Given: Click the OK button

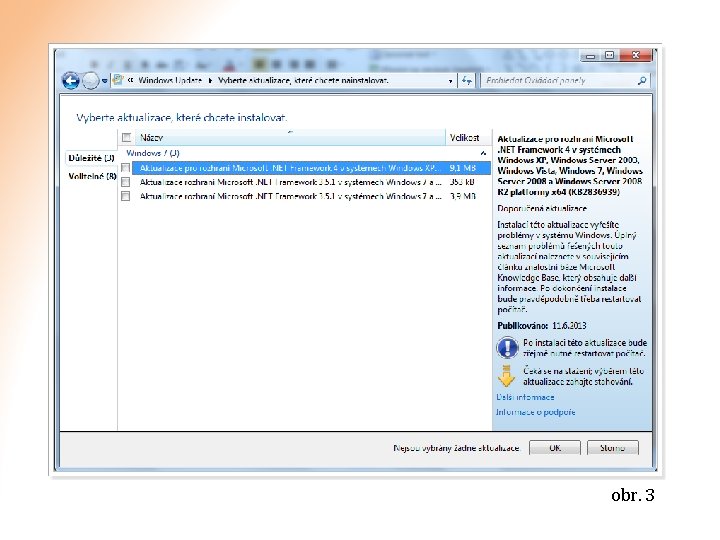Looking at the screenshot, I should pyautogui.click(x=555, y=448).
